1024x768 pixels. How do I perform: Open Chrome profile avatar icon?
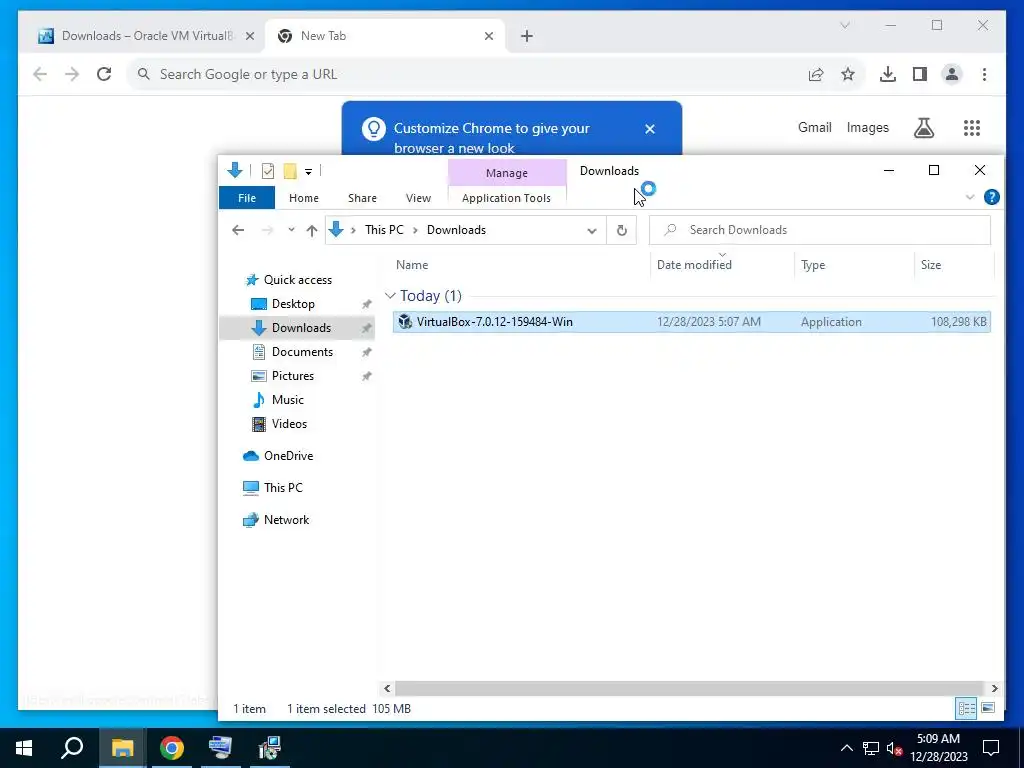(x=952, y=74)
